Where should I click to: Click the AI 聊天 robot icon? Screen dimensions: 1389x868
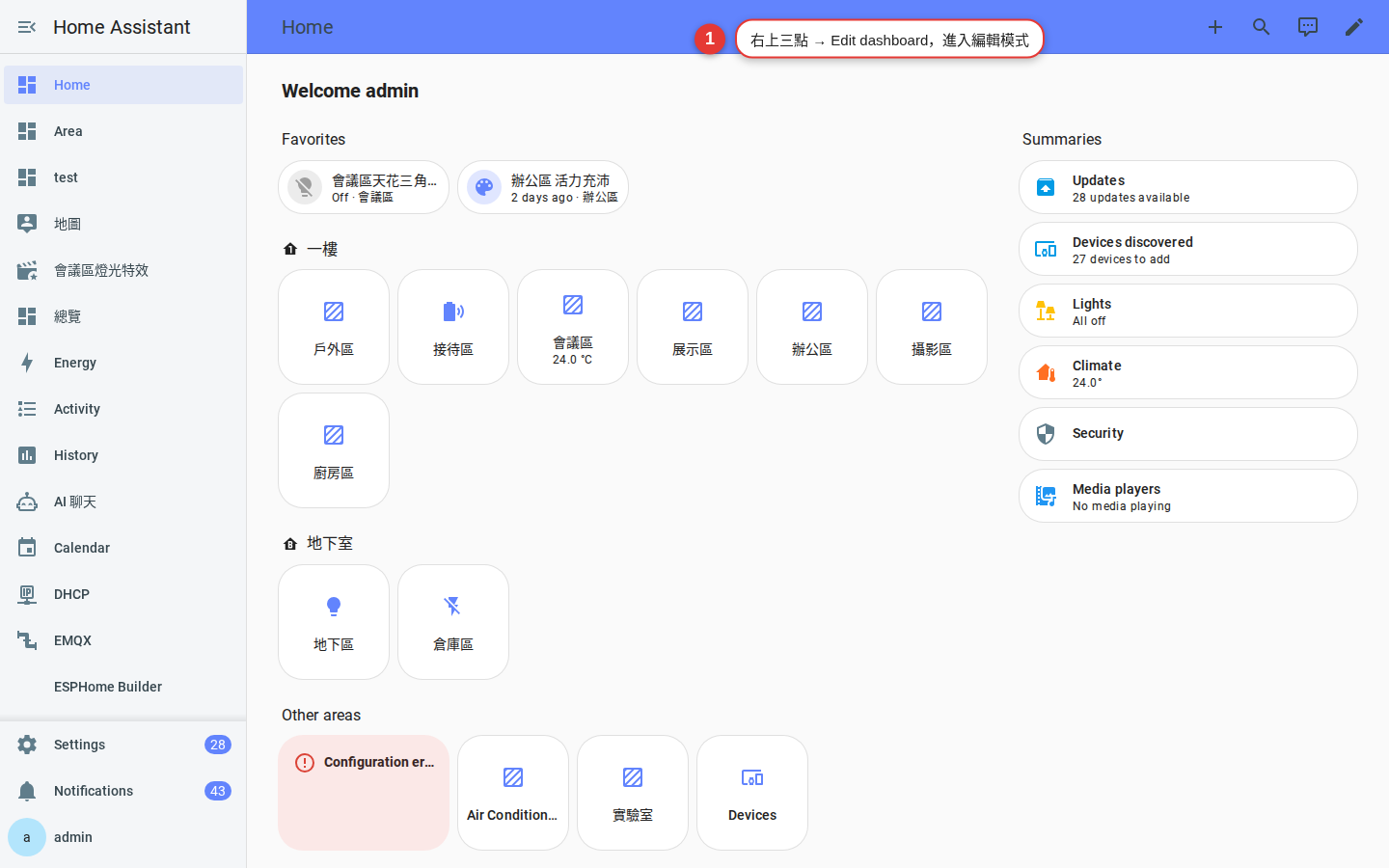tap(27, 502)
